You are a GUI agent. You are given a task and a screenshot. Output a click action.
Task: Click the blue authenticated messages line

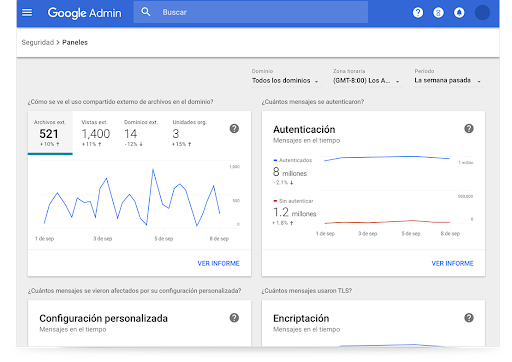tap(387, 157)
